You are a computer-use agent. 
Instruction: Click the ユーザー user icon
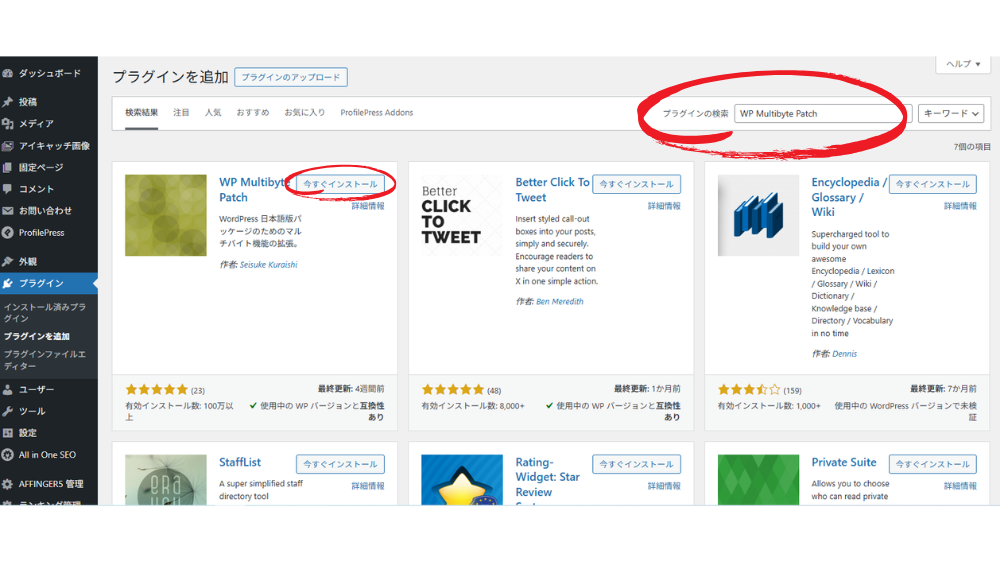(8, 390)
